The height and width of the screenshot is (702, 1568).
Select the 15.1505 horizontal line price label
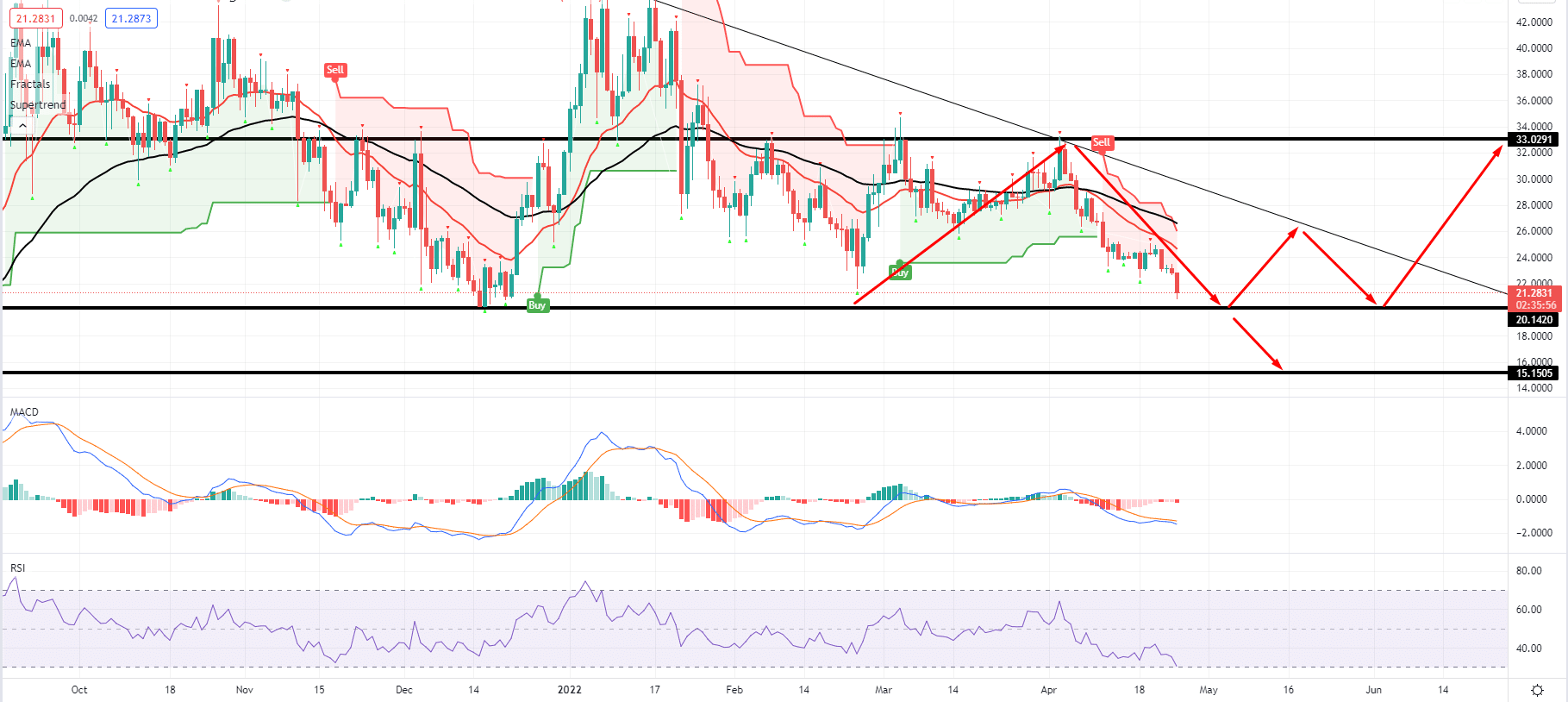point(1534,373)
